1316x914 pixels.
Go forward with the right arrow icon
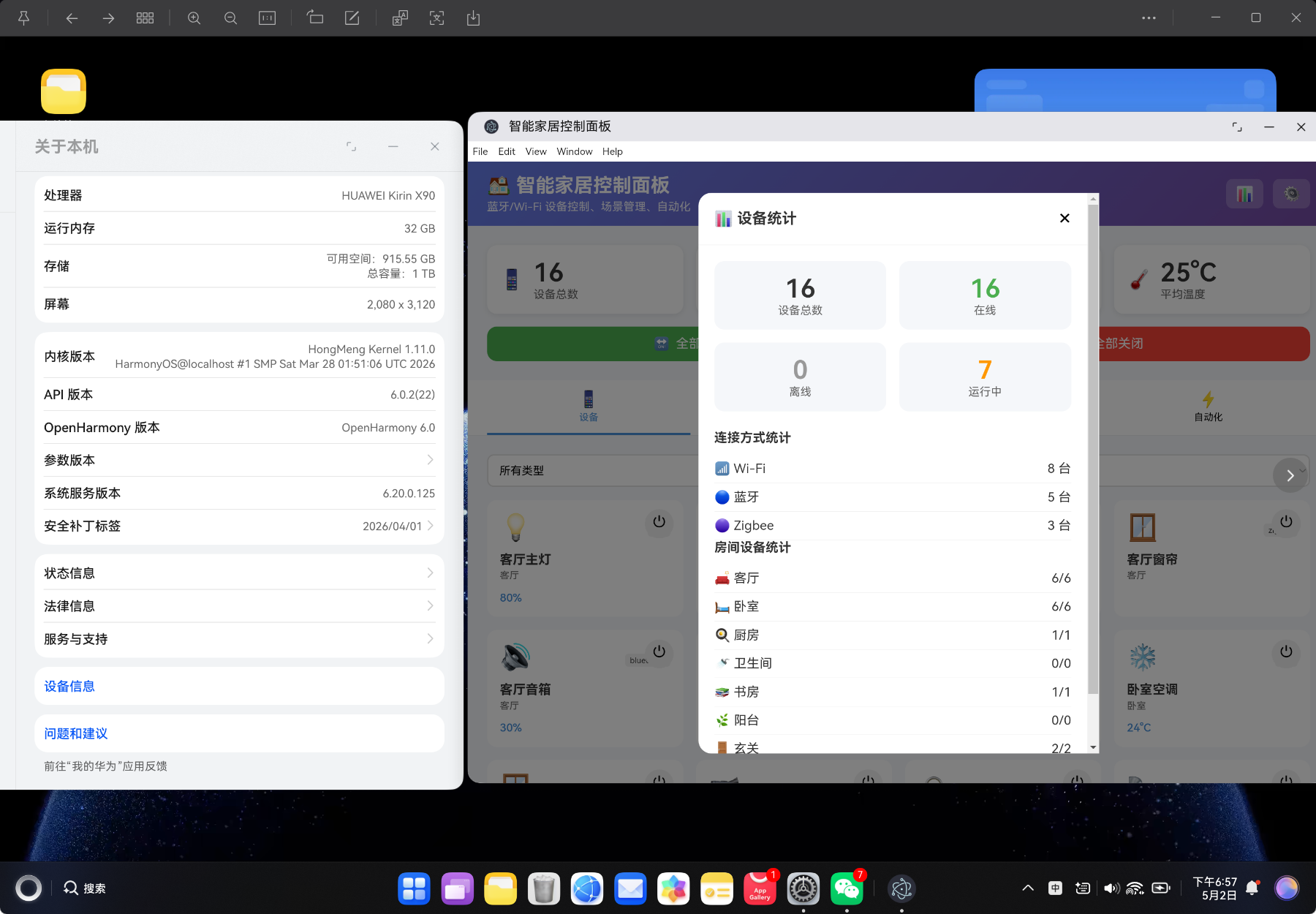pos(108,18)
